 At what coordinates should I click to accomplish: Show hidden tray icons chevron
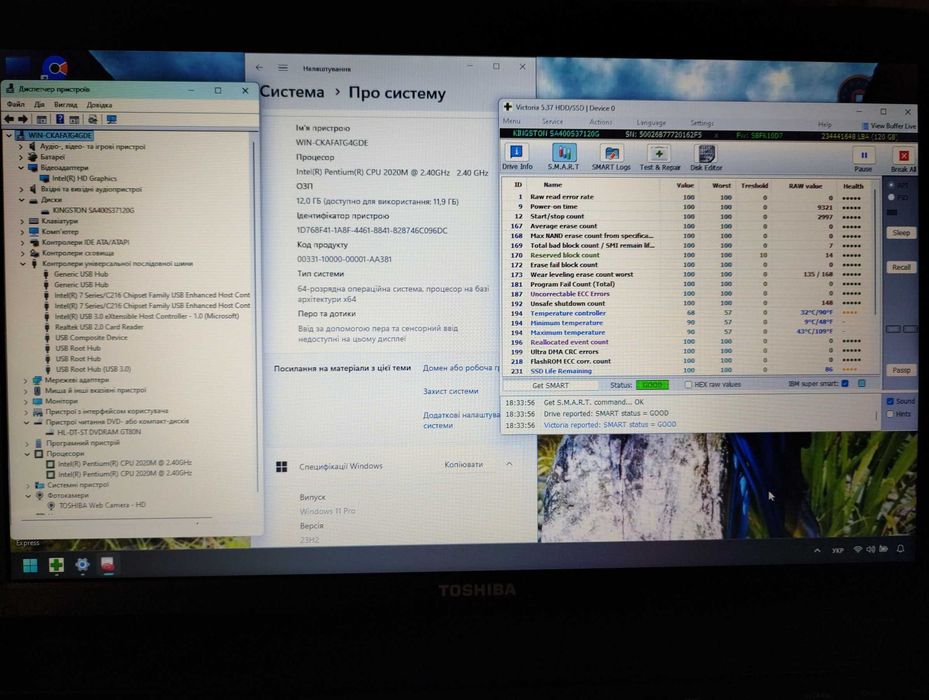point(818,550)
